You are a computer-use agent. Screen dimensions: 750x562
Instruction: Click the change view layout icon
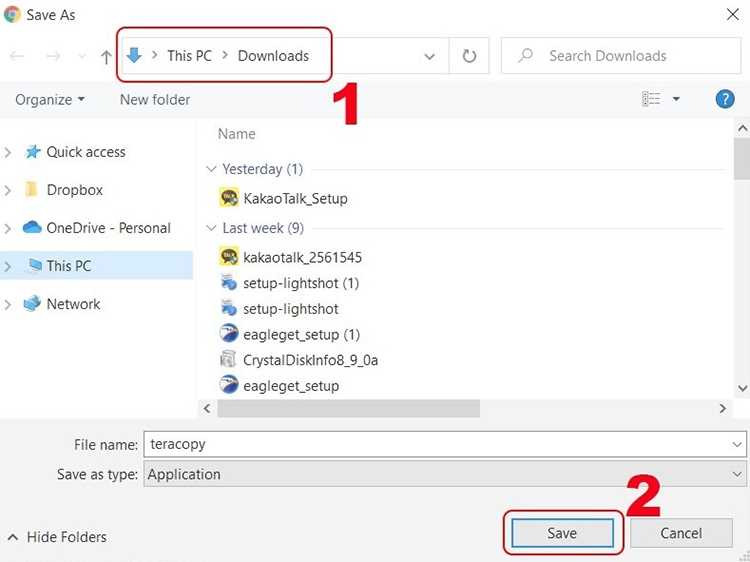tap(651, 99)
